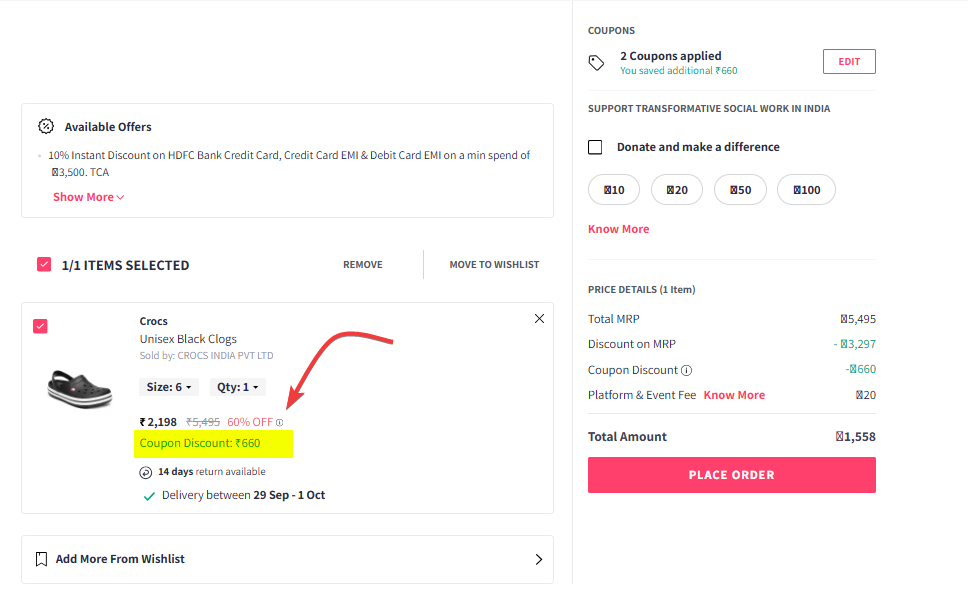Click the PLACE ORDER button

tap(732, 475)
